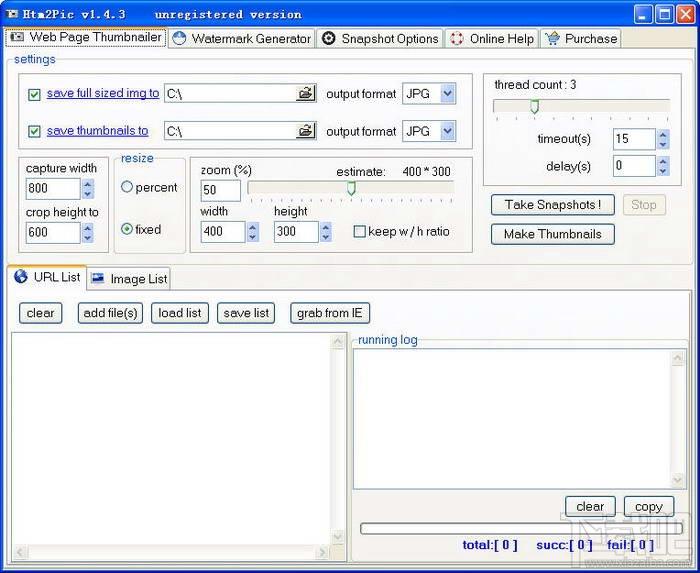Select the percent resize radio button
This screenshot has width=700, height=573.
pos(127,187)
